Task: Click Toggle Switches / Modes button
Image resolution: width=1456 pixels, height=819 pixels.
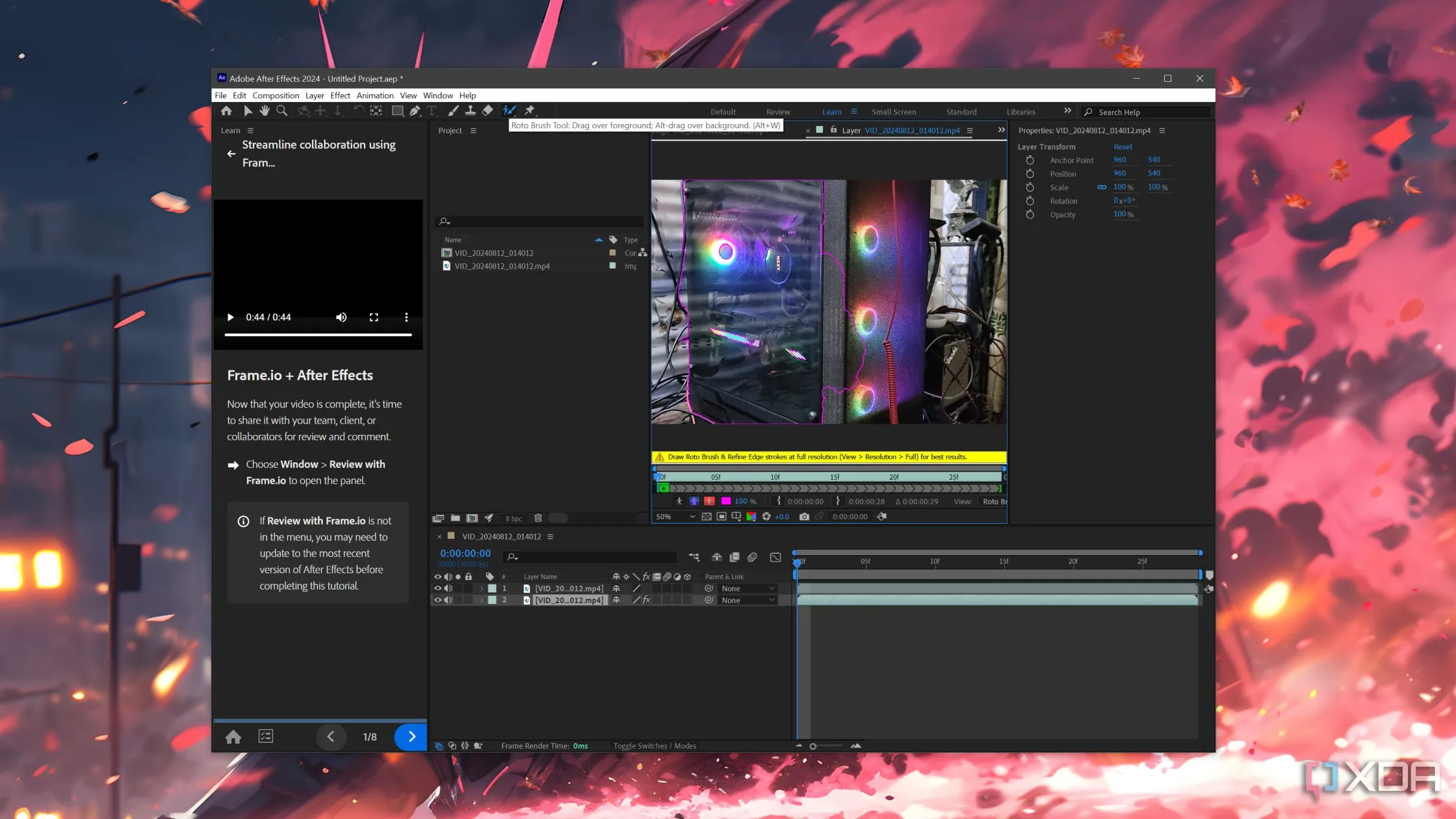Action: (655, 746)
